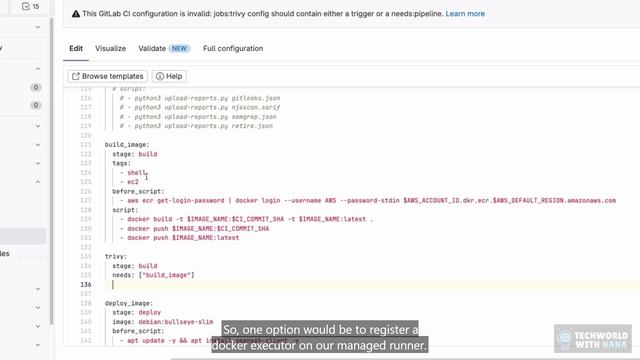Click 'docker push $IMAGE_NAME:$CI_COMMIT_SHA' line
The width and height of the screenshot is (640, 360).
(195, 229)
